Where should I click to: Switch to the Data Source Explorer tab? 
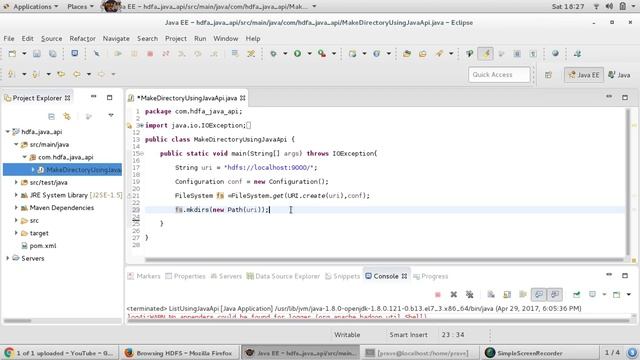[x=283, y=276]
